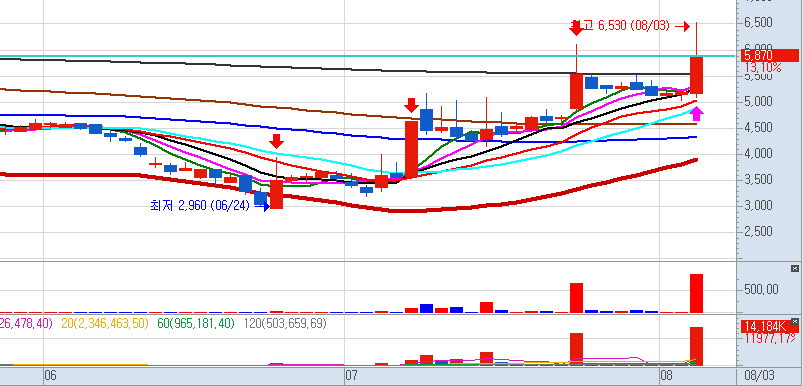This screenshot has height=386, width=803.
Task: Select the 08/03 red bar in volume pane
Action: point(696,293)
